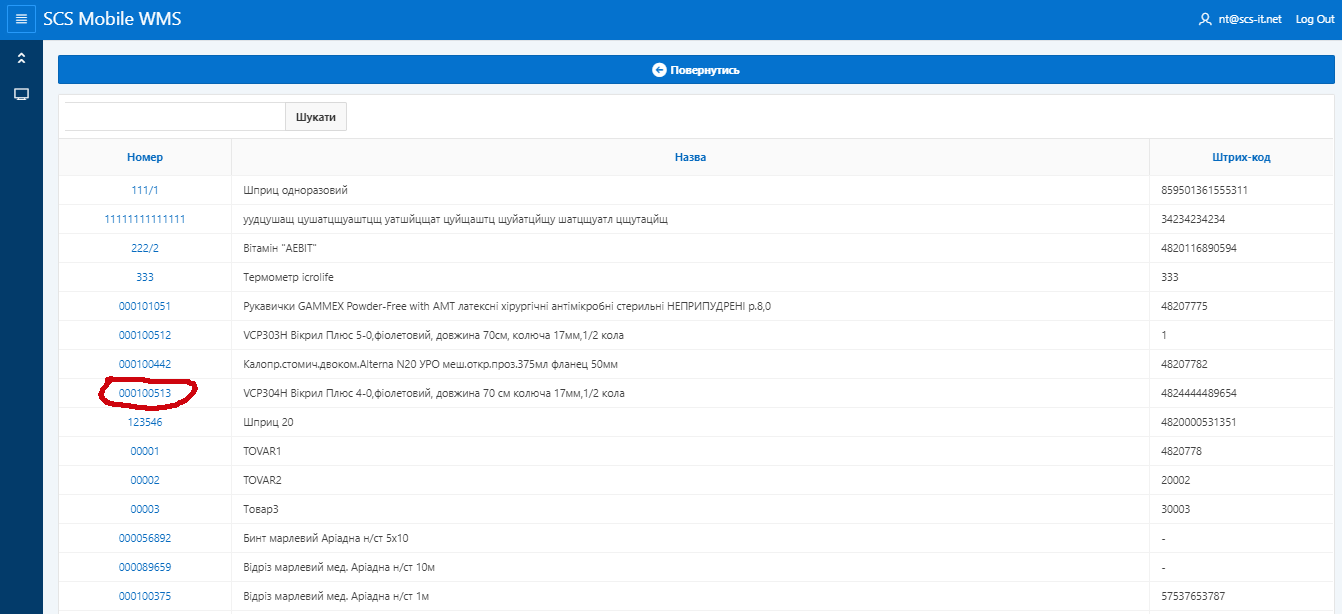Go back with the Повернутись button
The height and width of the screenshot is (614, 1342).
pos(696,70)
